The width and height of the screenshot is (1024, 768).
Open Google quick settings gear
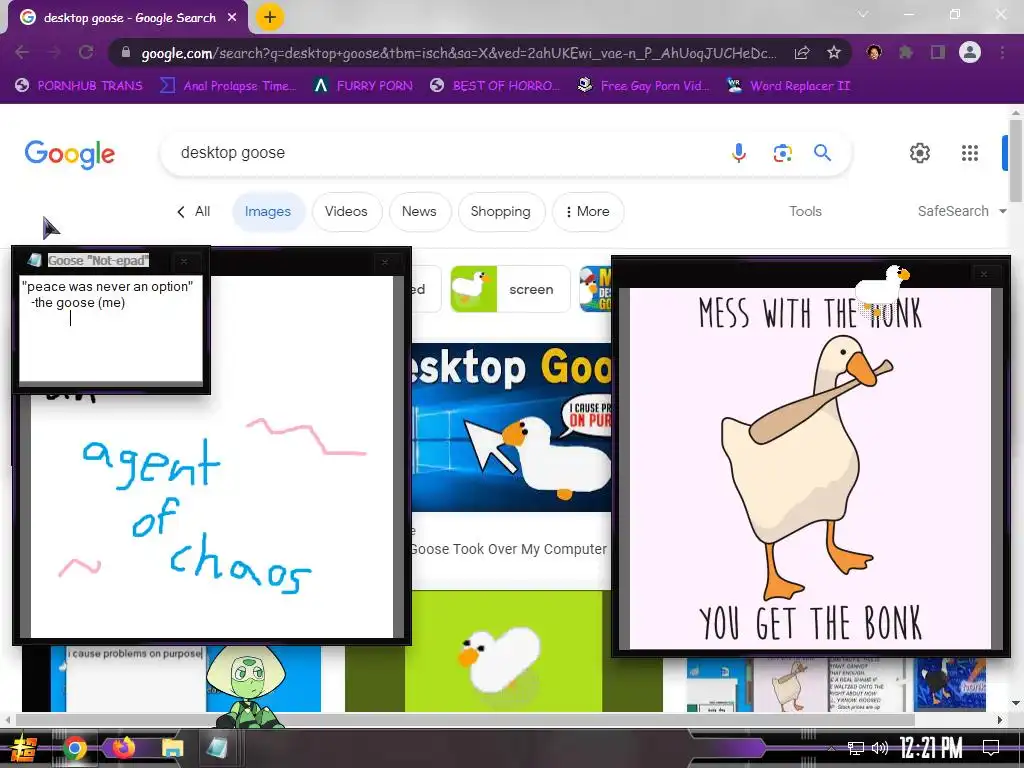[x=920, y=153]
